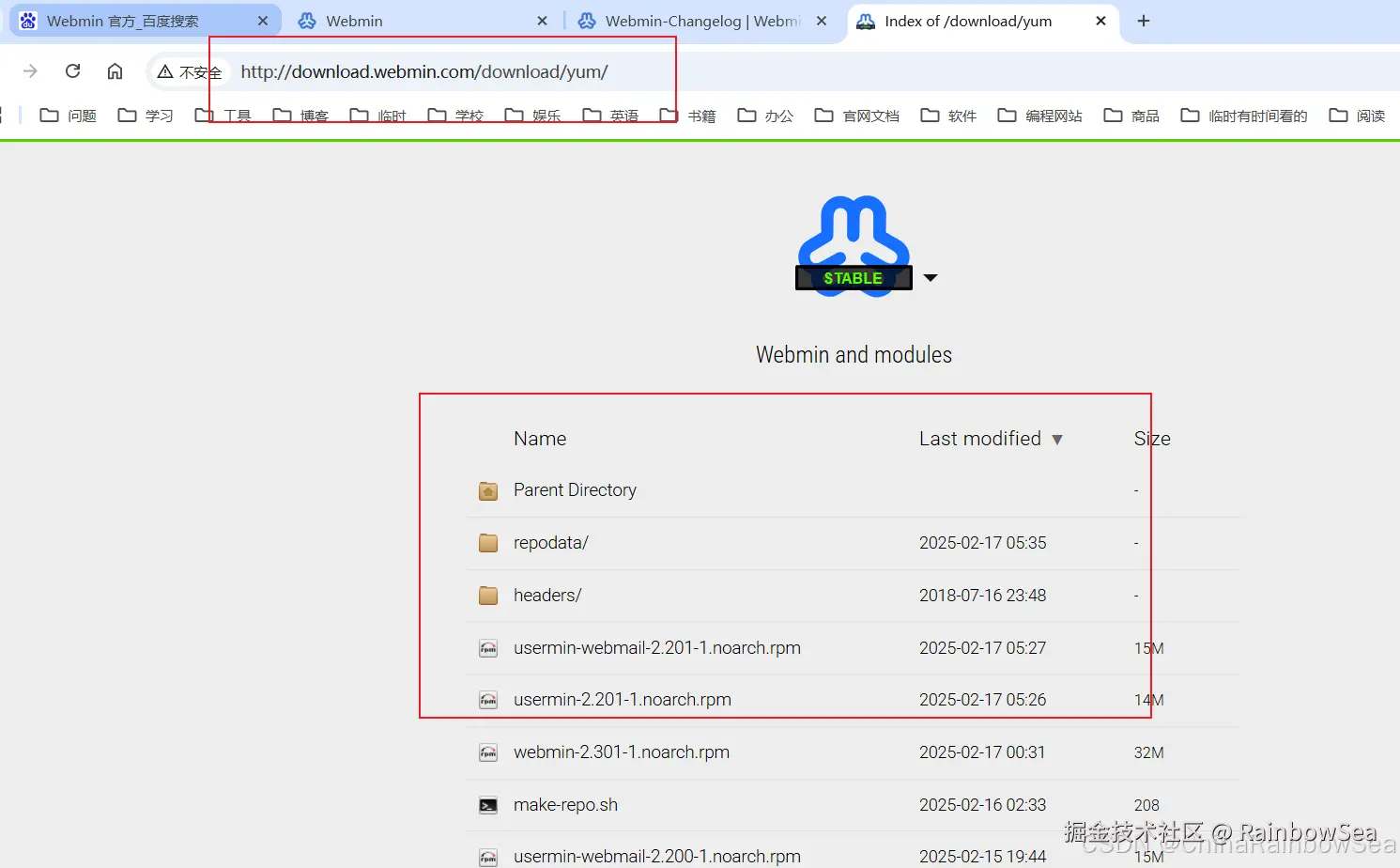
Task: Open the Webmin-Changelog tab
Action: coord(702,21)
